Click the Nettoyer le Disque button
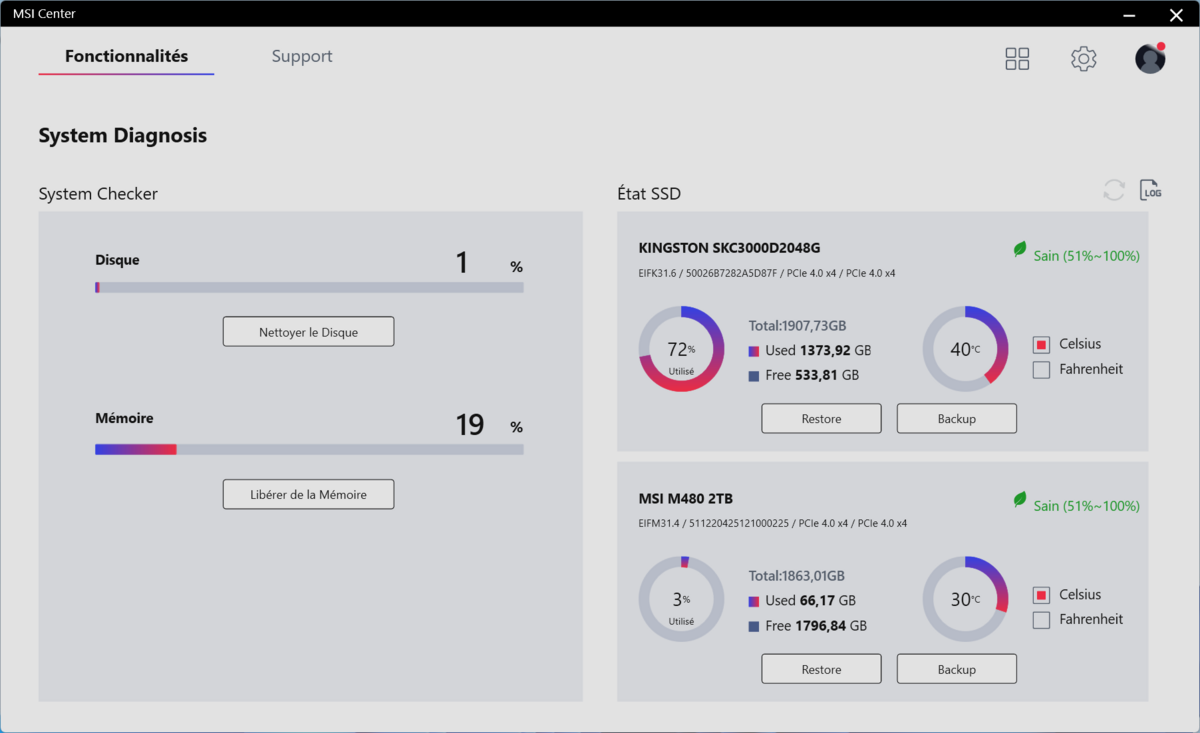The image size is (1200, 733). [308, 332]
